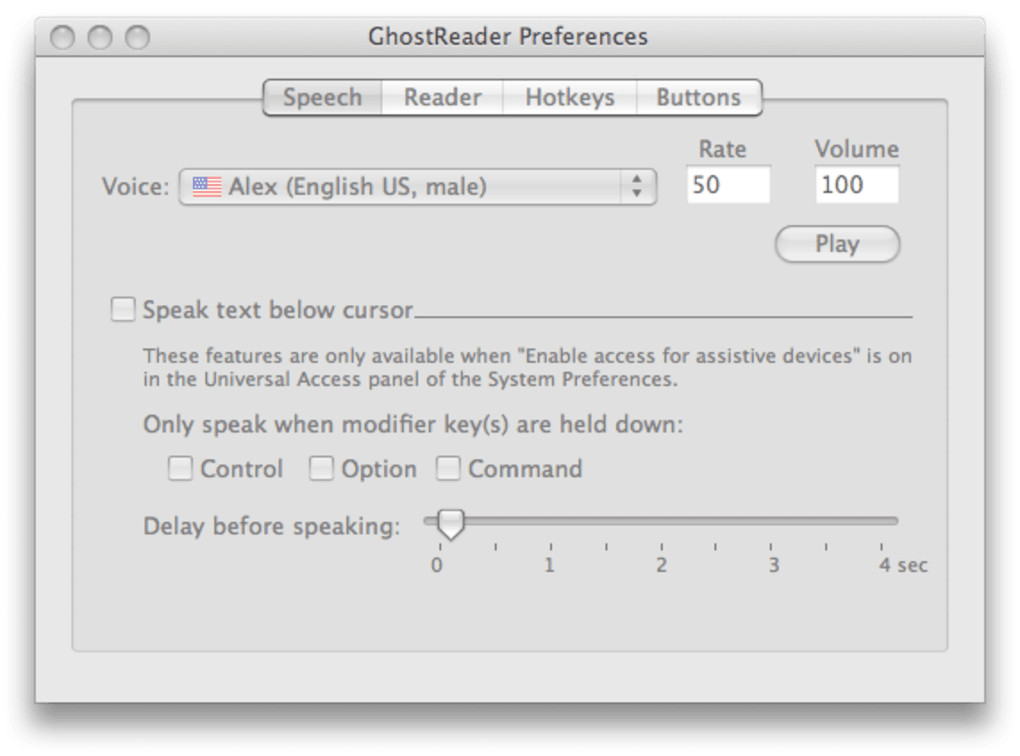Click the Delay before speaking slider thumb
The width and height of the screenshot is (1020, 756).
pos(451,523)
